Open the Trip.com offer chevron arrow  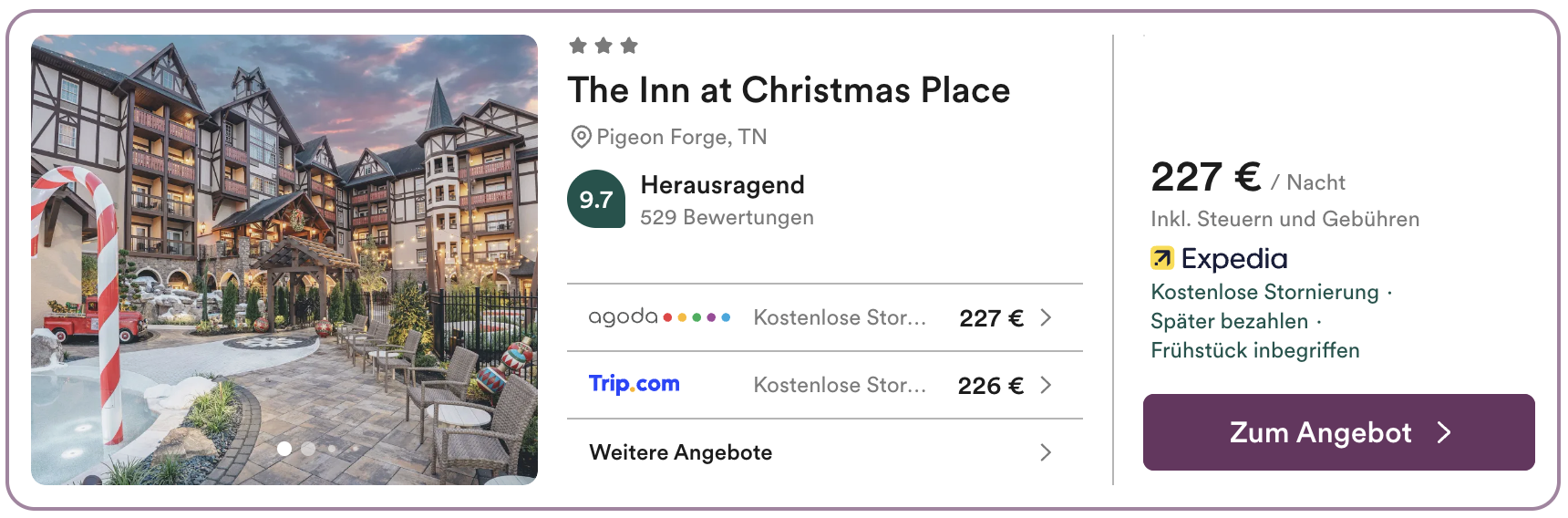point(1046,385)
